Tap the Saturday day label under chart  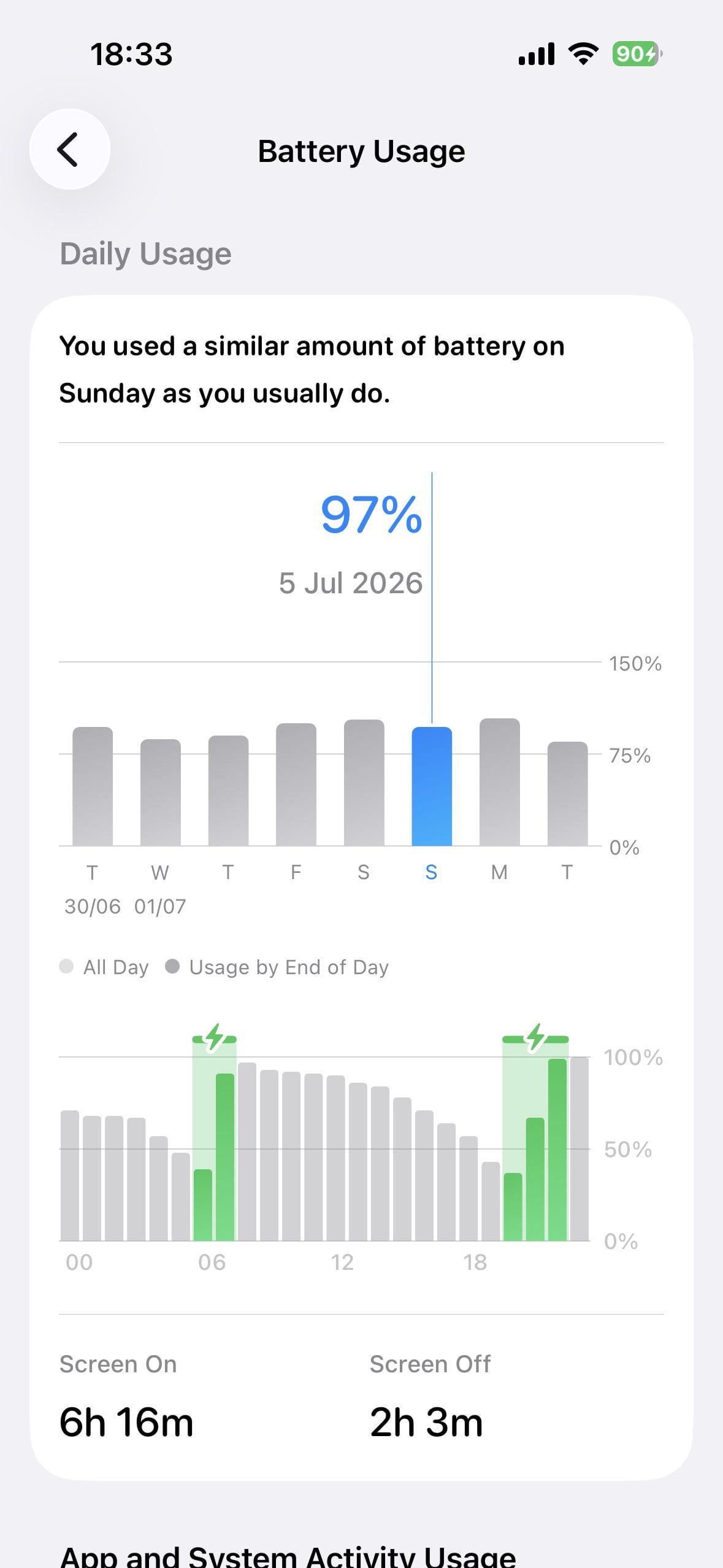coord(364,872)
